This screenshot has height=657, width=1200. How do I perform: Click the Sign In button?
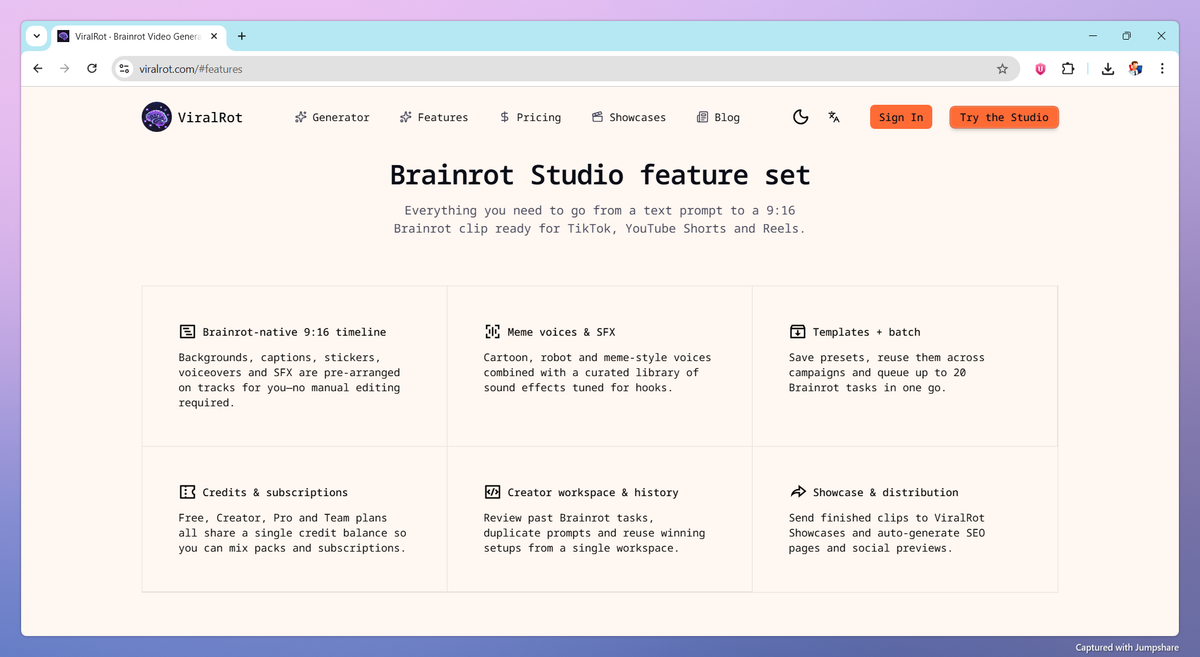(901, 117)
